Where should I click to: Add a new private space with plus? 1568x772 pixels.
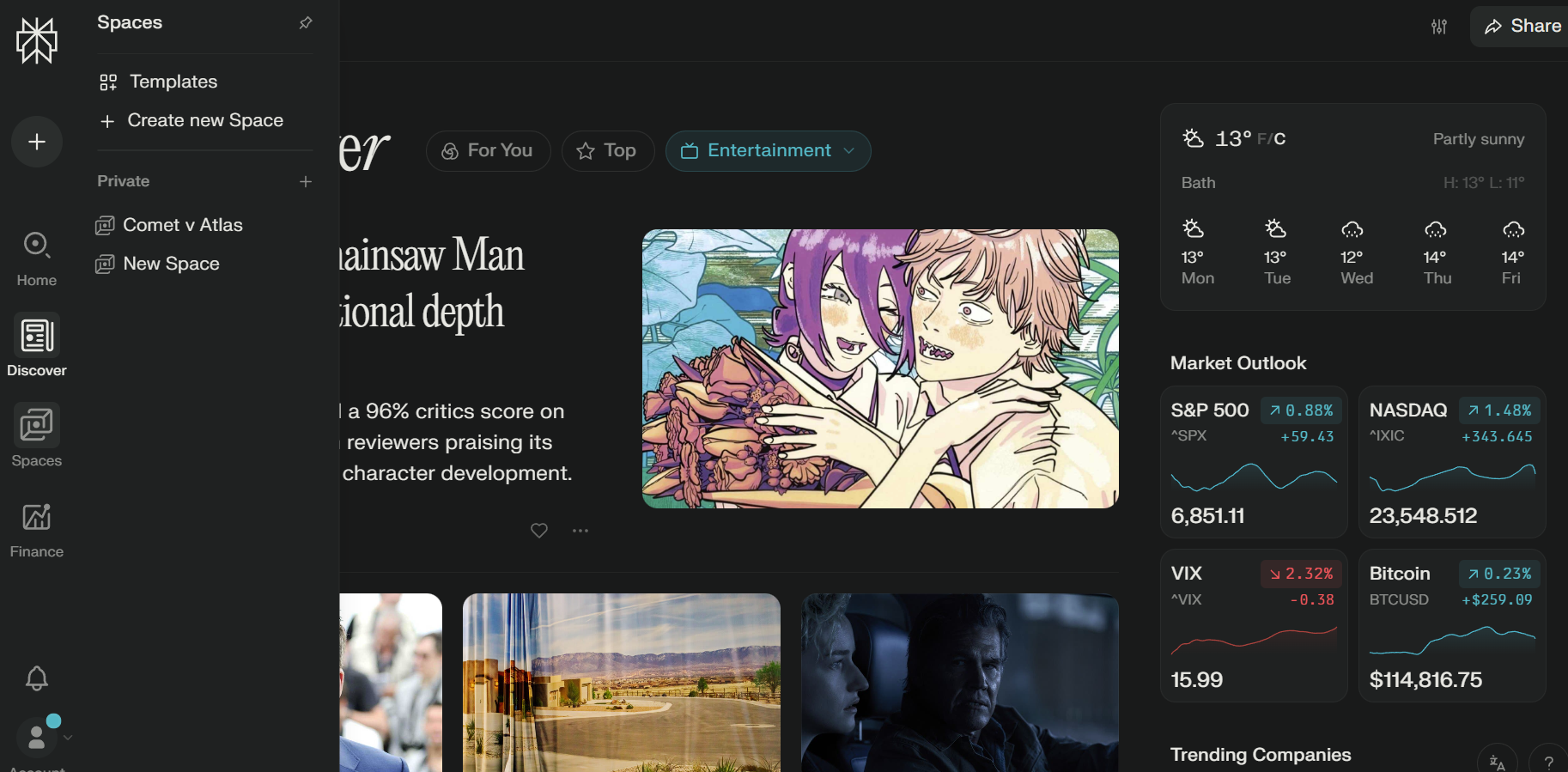[306, 181]
